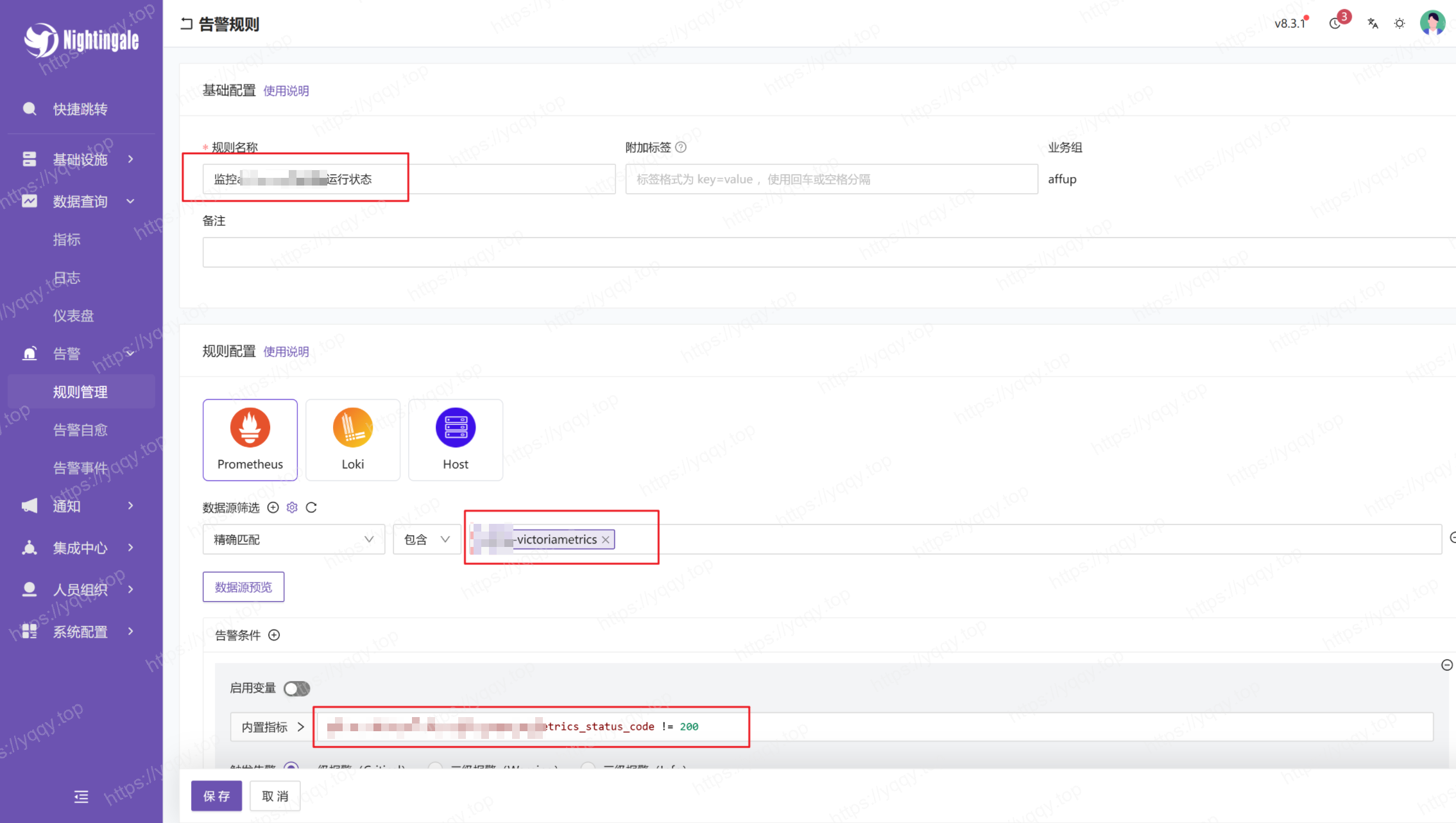Viewport: 1456px width, 823px height.
Task: Enable the 启用变量 switch
Action: [296, 688]
